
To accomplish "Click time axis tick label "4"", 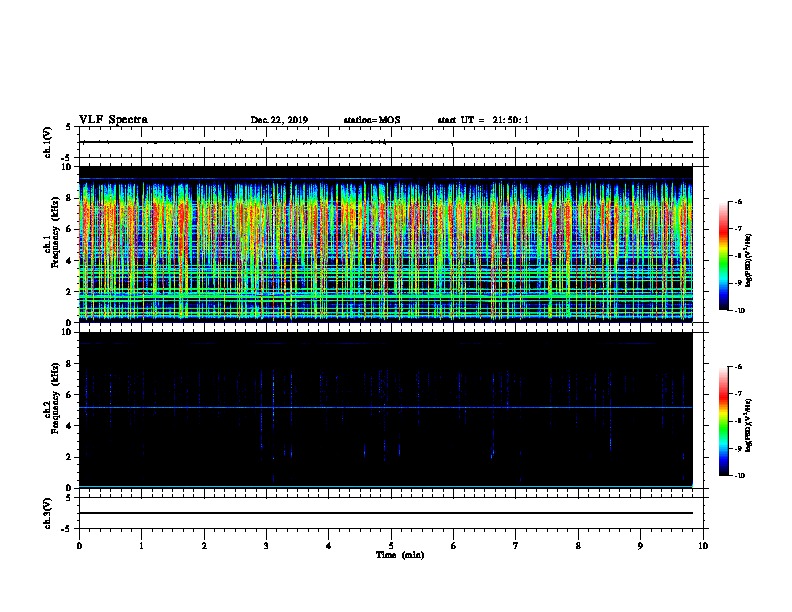I will coord(329,546).
